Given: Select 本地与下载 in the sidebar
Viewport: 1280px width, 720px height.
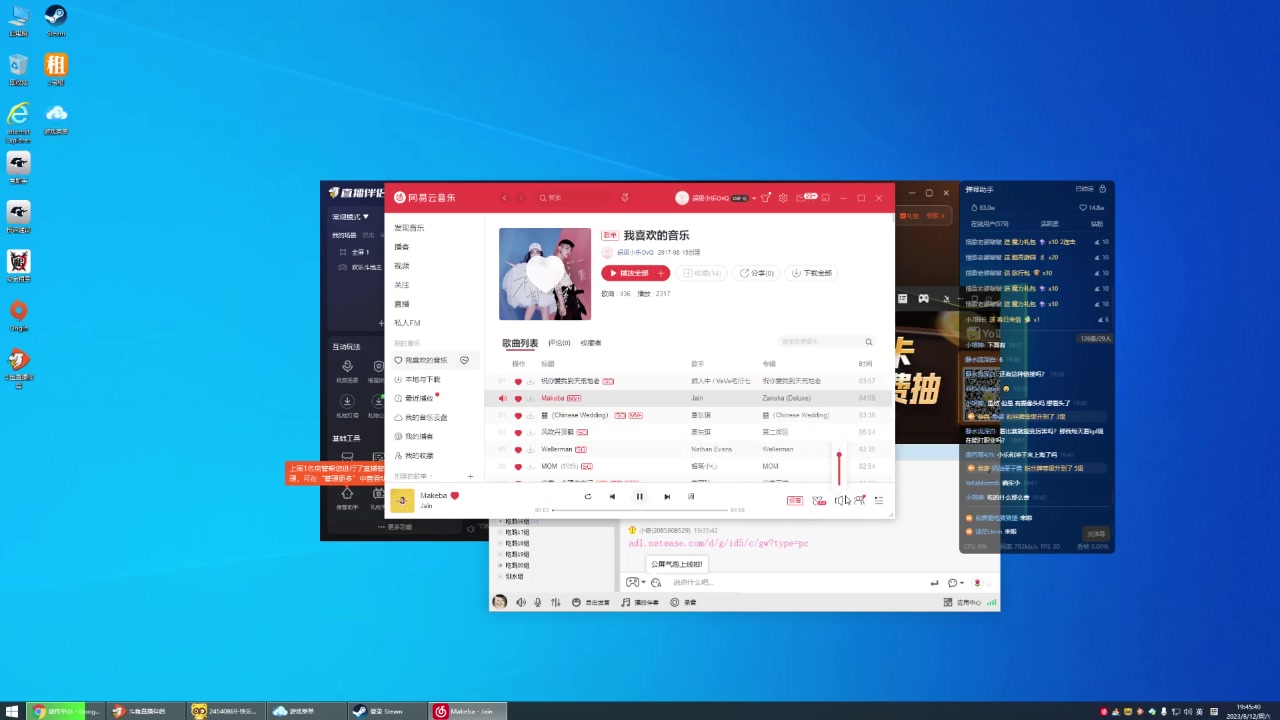Looking at the screenshot, I should coord(418,379).
